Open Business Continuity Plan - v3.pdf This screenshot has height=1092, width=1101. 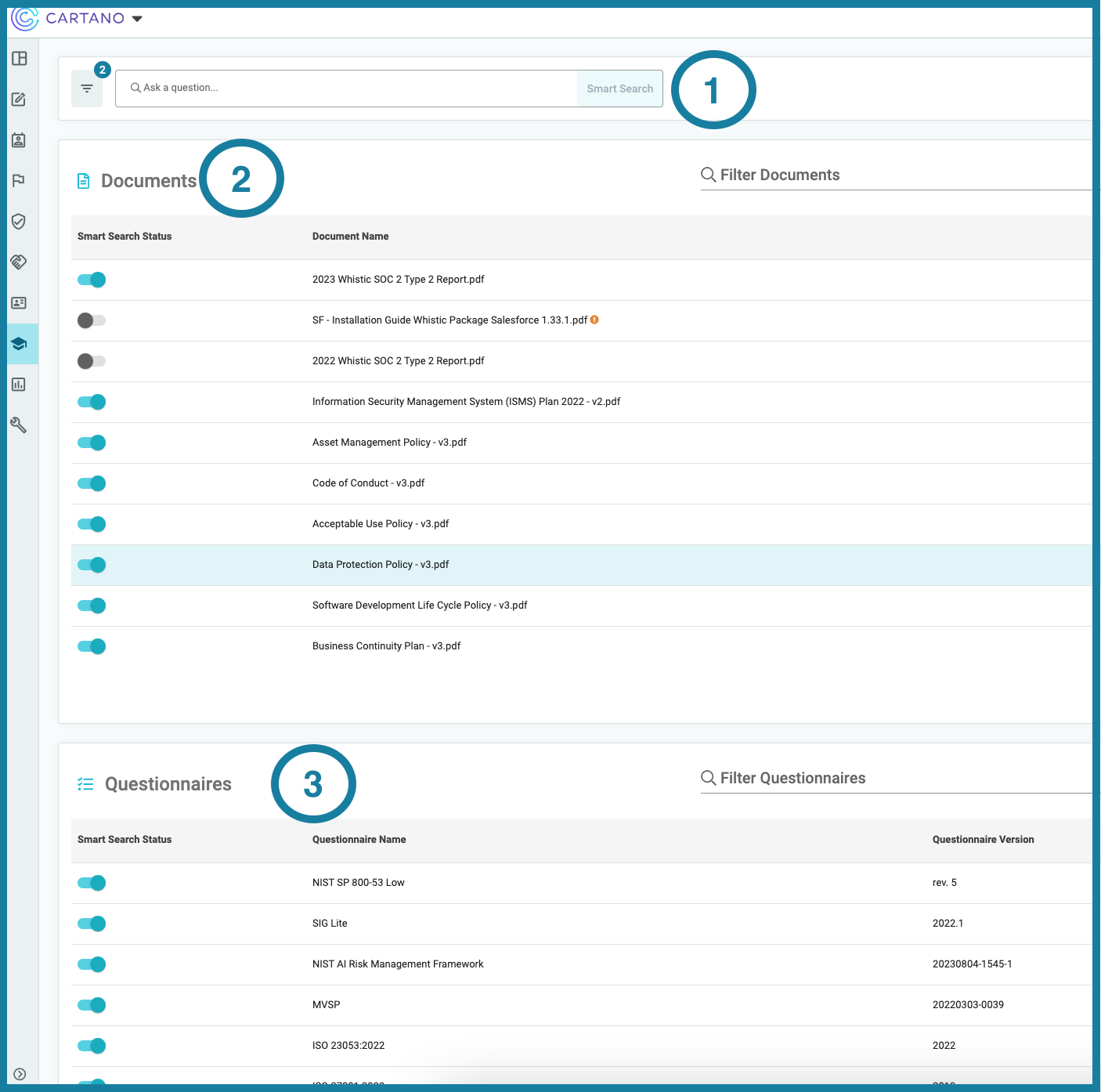pos(386,646)
